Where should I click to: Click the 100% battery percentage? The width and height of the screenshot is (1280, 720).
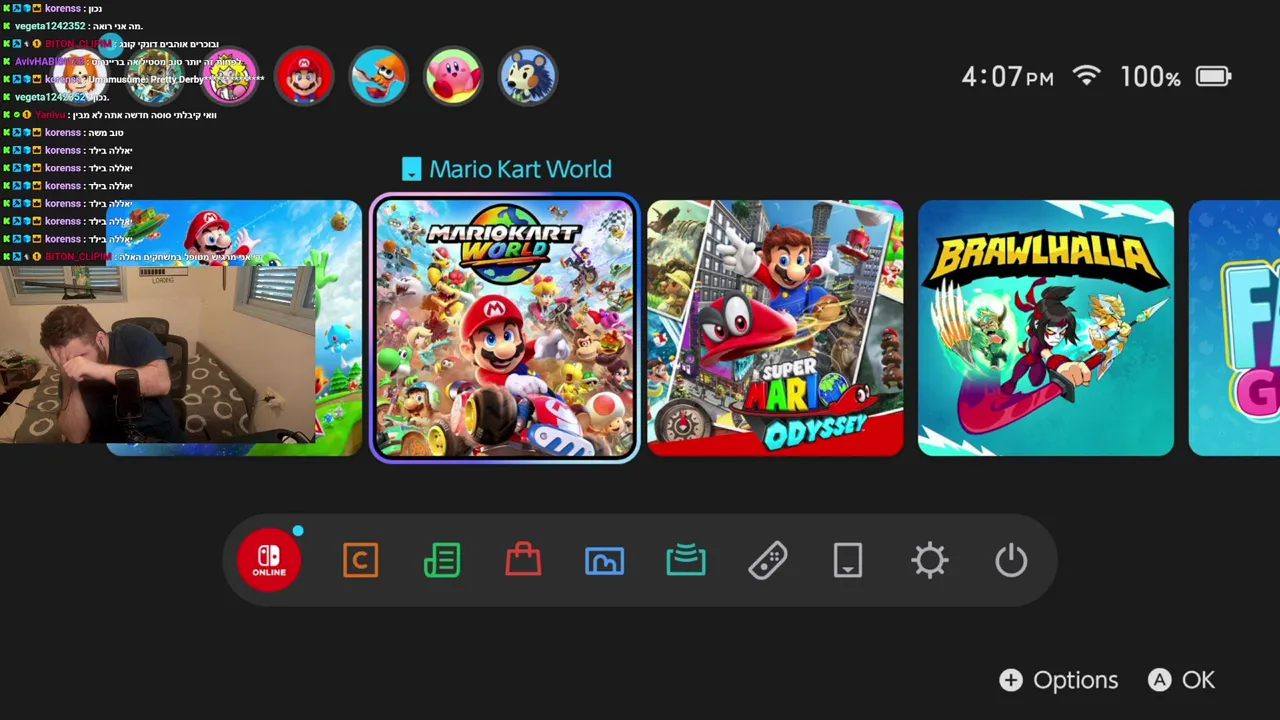[1150, 77]
